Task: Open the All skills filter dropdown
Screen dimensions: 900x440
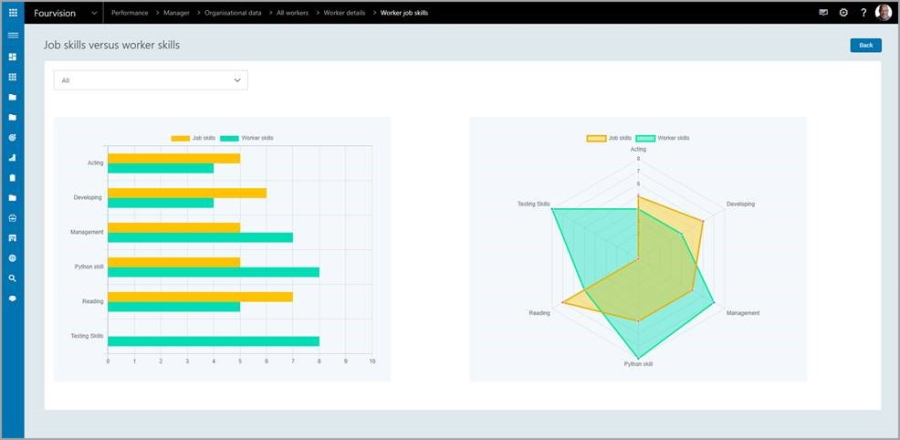Action: pos(151,80)
